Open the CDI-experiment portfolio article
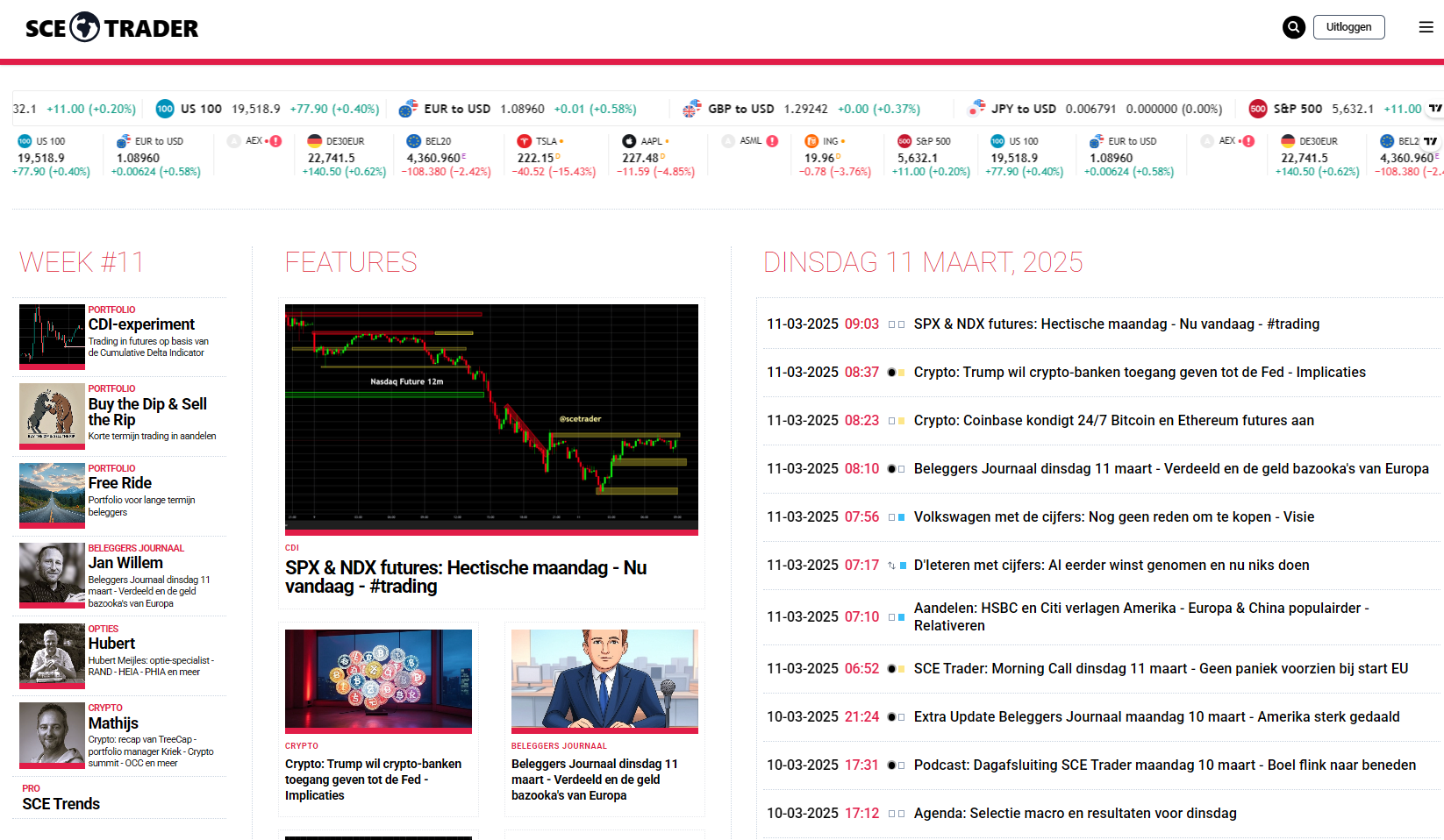Screen dimensions: 1444x840 [141, 324]
